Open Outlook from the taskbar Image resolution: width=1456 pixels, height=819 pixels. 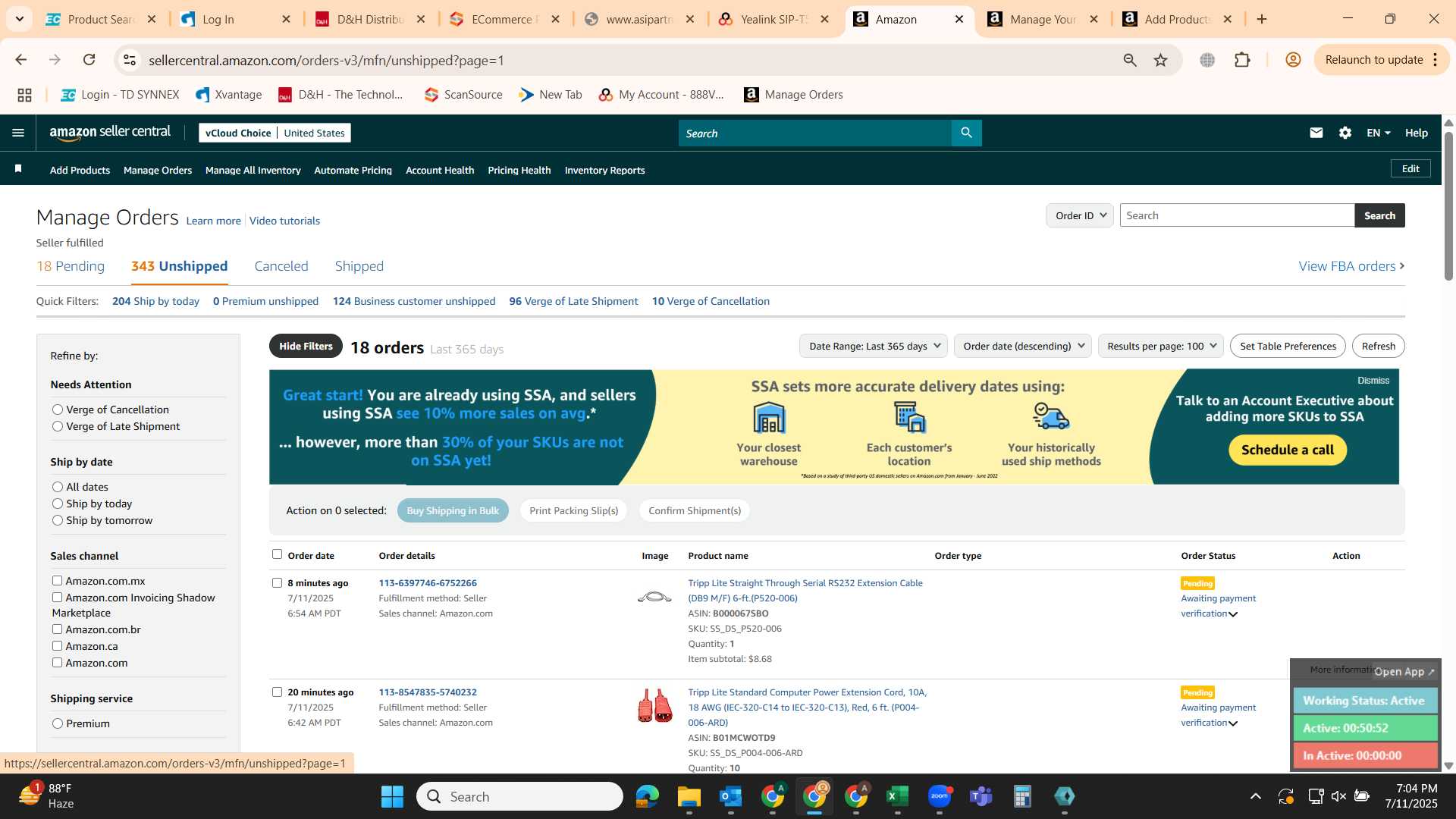730,796
